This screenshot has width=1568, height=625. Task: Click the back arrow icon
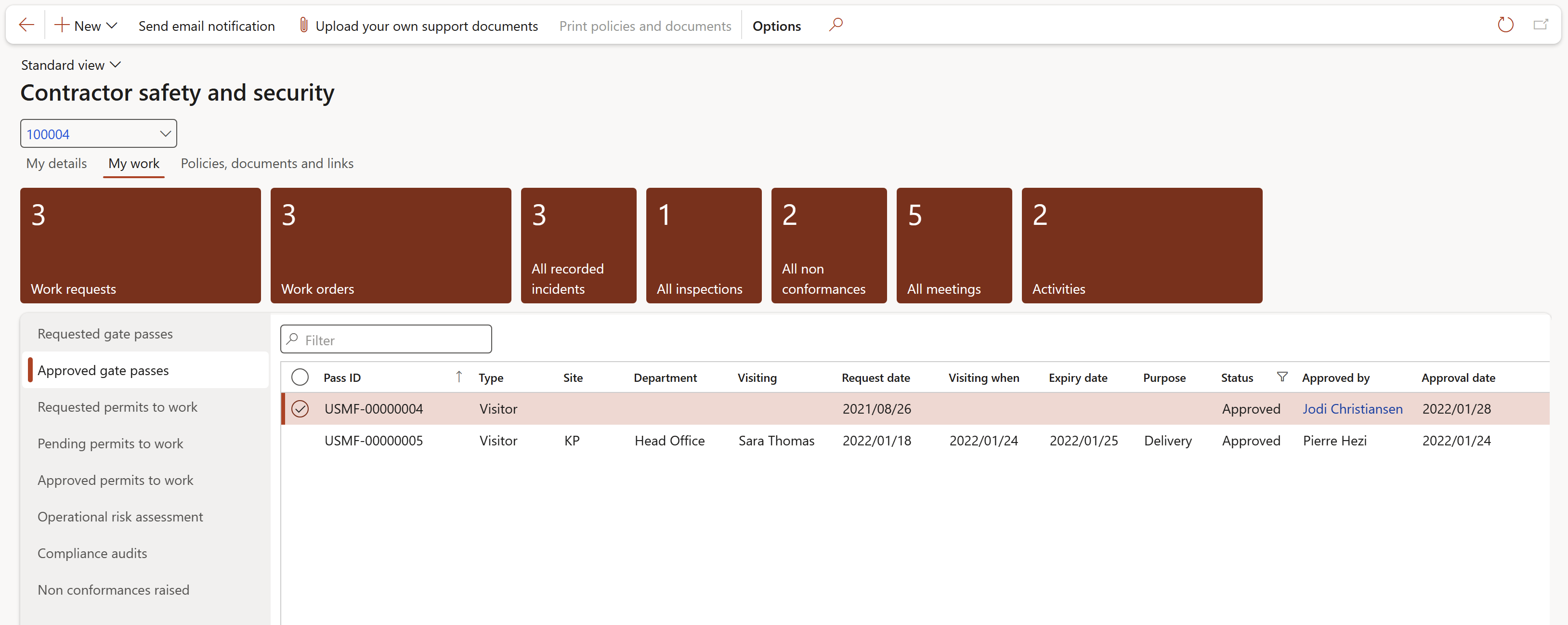(x=26, y=25)
